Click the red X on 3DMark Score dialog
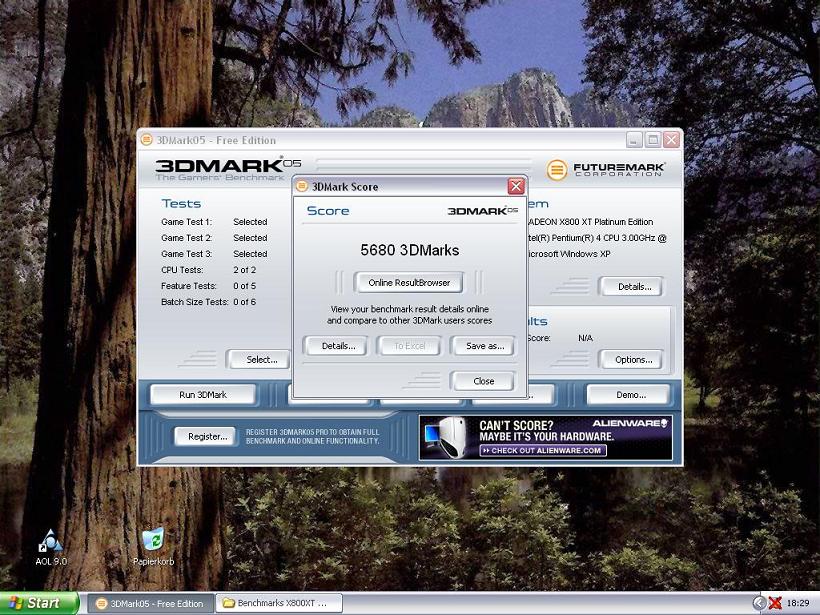This screenshot has height=615, width=820. 516,186
